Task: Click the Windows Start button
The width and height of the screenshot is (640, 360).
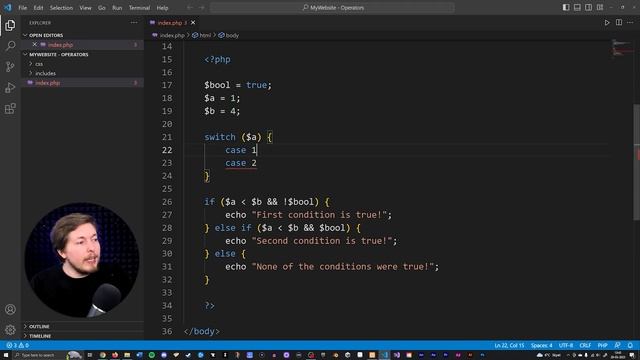Action: 6,355
